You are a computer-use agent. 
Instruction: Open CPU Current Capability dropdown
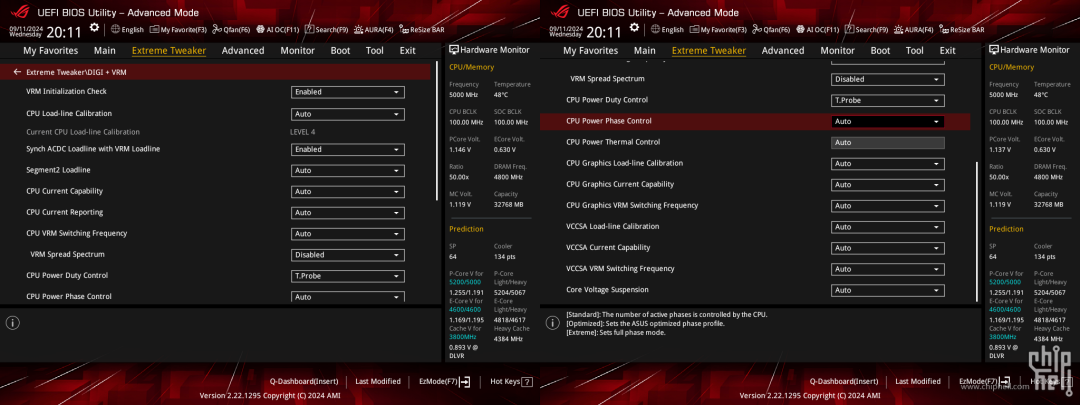(348, 191)
